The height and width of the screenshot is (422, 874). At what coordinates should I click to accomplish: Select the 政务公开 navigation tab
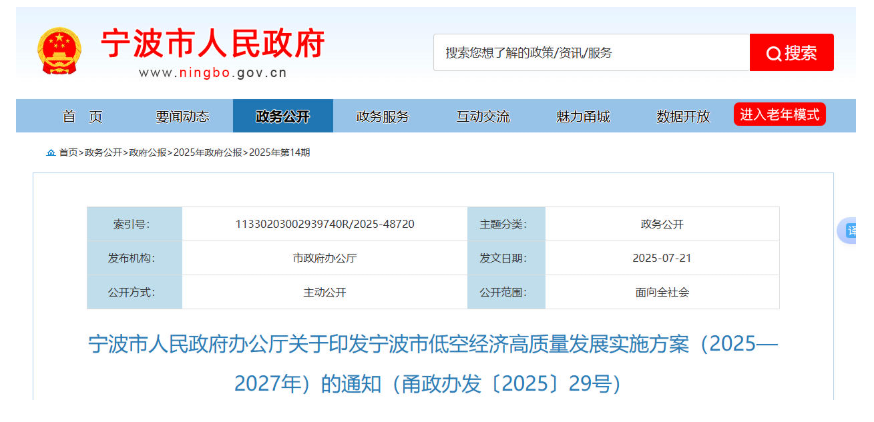[283, 116]
